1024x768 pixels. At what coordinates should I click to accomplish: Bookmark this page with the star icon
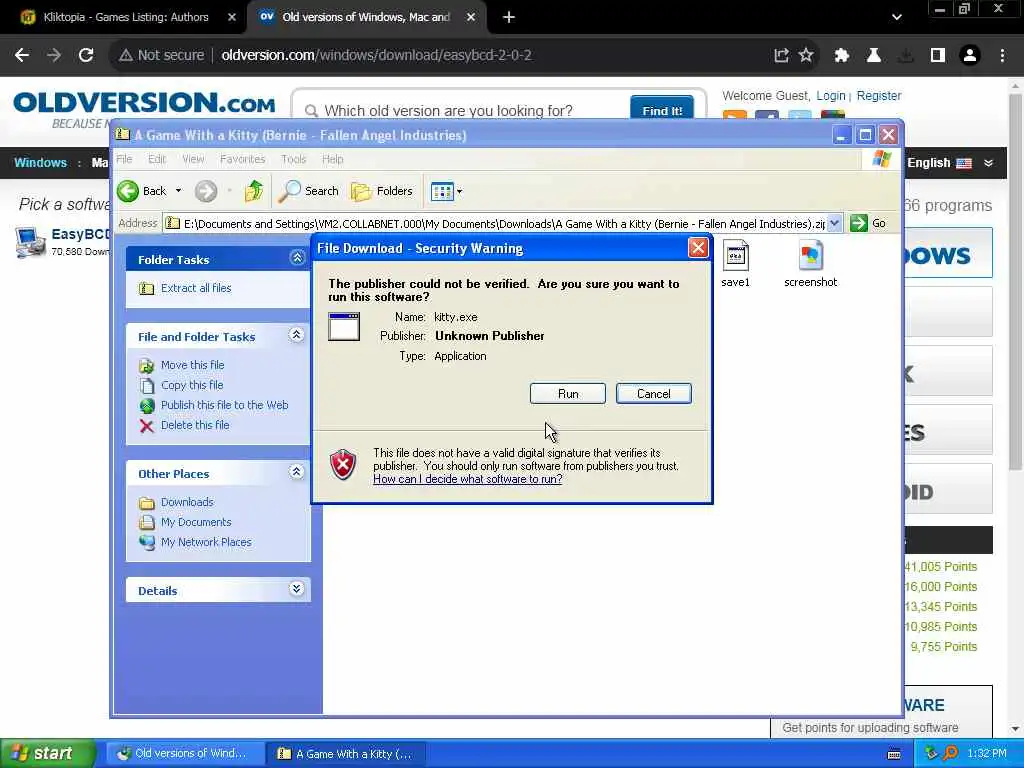(806, 55)
